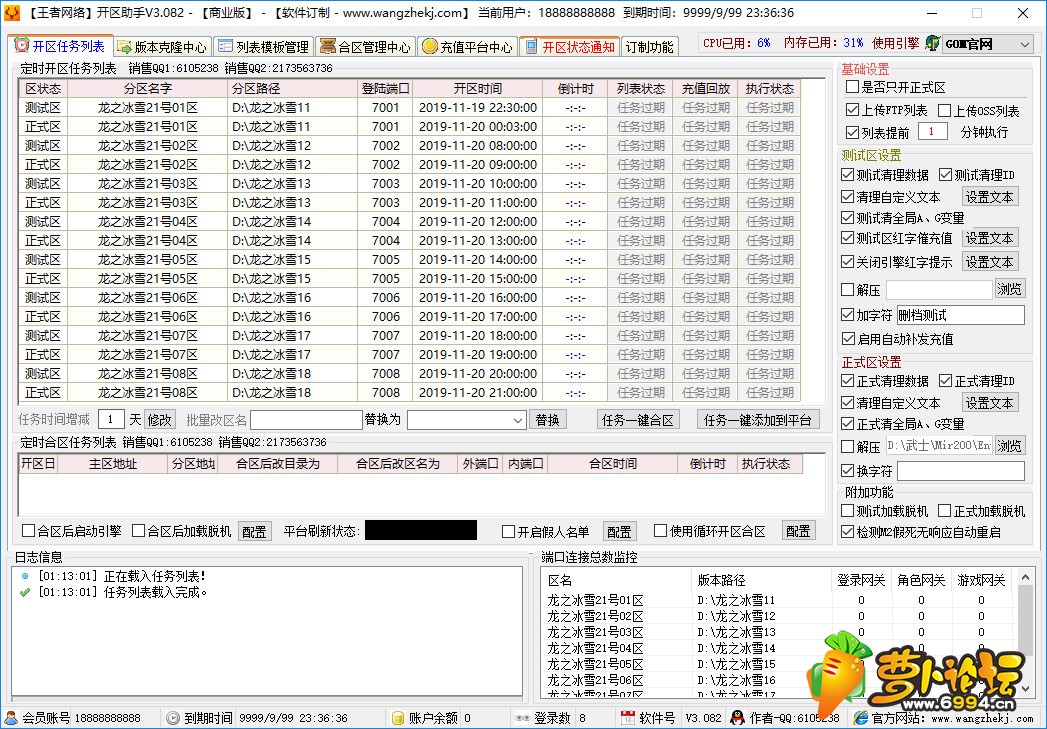Click the 修改 button

pyautogui.click(x=160, y=420)
